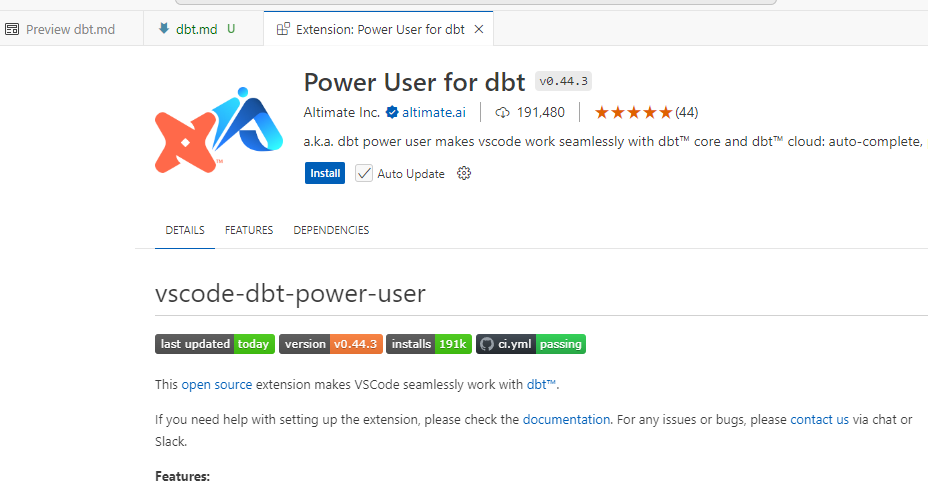Click the last updated today badge
Image resolution: width=928 pixels, height=486 pixels.
coord(215,344)
